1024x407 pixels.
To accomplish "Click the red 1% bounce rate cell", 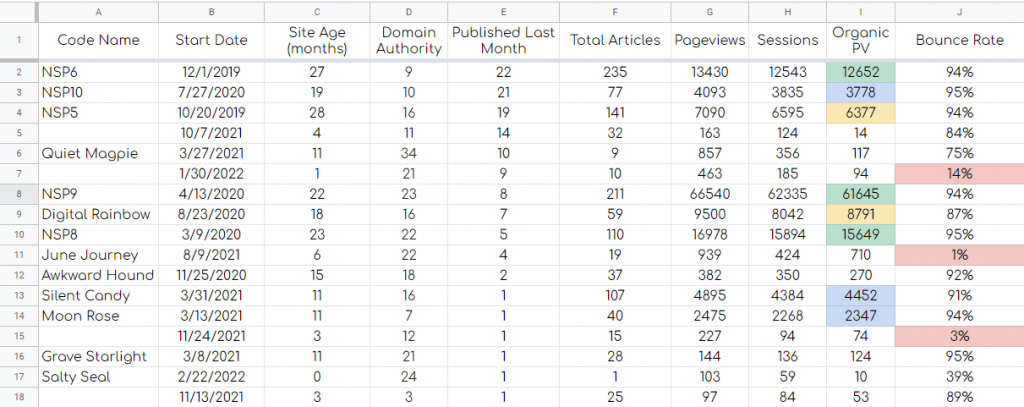I will point(959,255).
